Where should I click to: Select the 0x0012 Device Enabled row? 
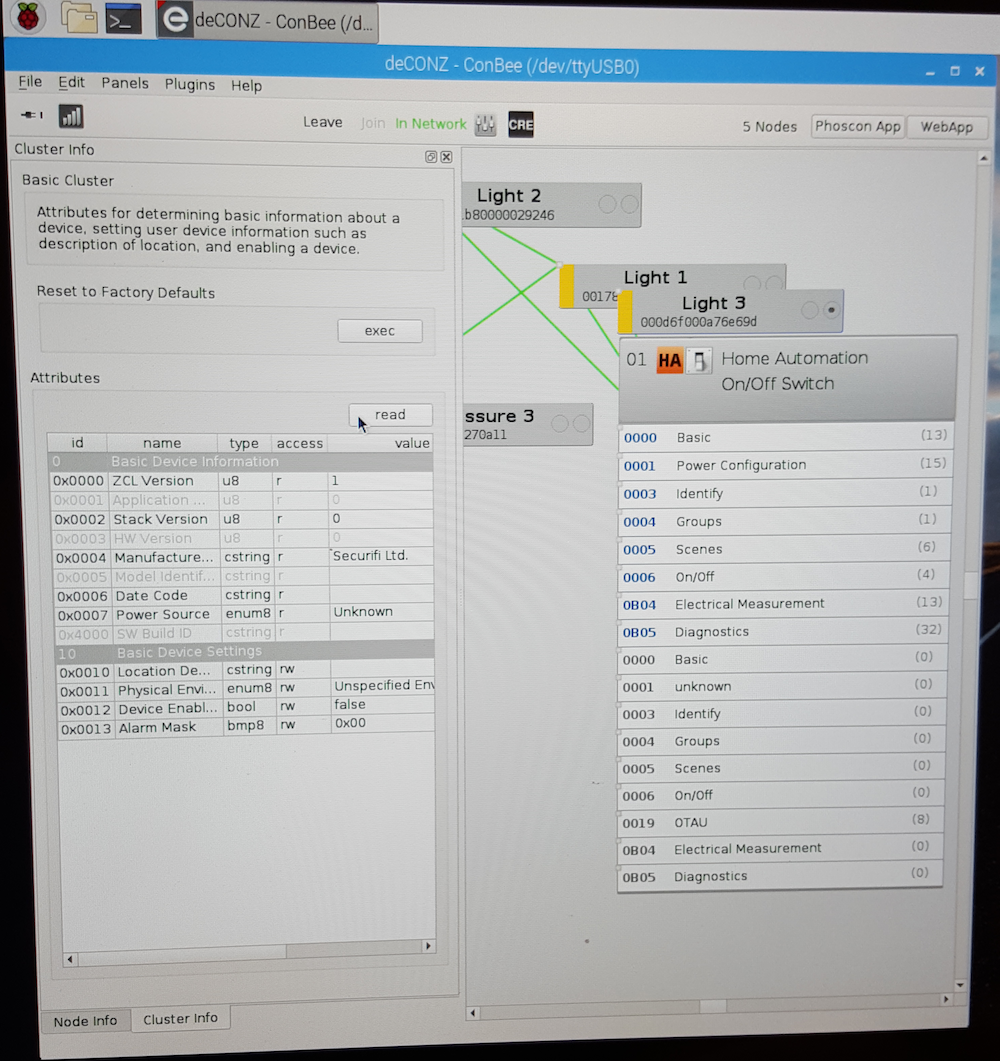pyautogui.click(x=246, y=708)
